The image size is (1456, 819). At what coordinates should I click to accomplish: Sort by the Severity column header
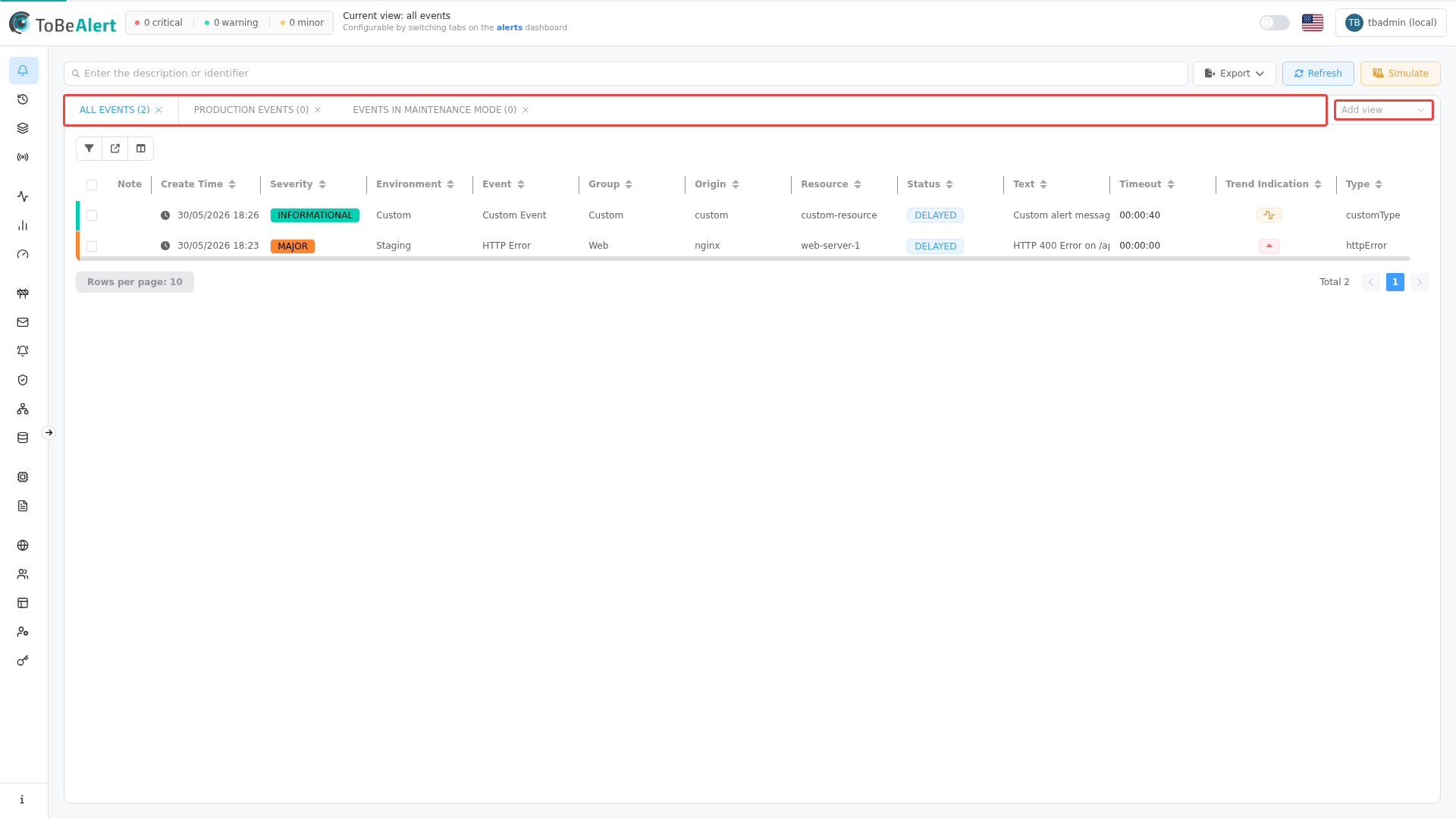point(298,184)
